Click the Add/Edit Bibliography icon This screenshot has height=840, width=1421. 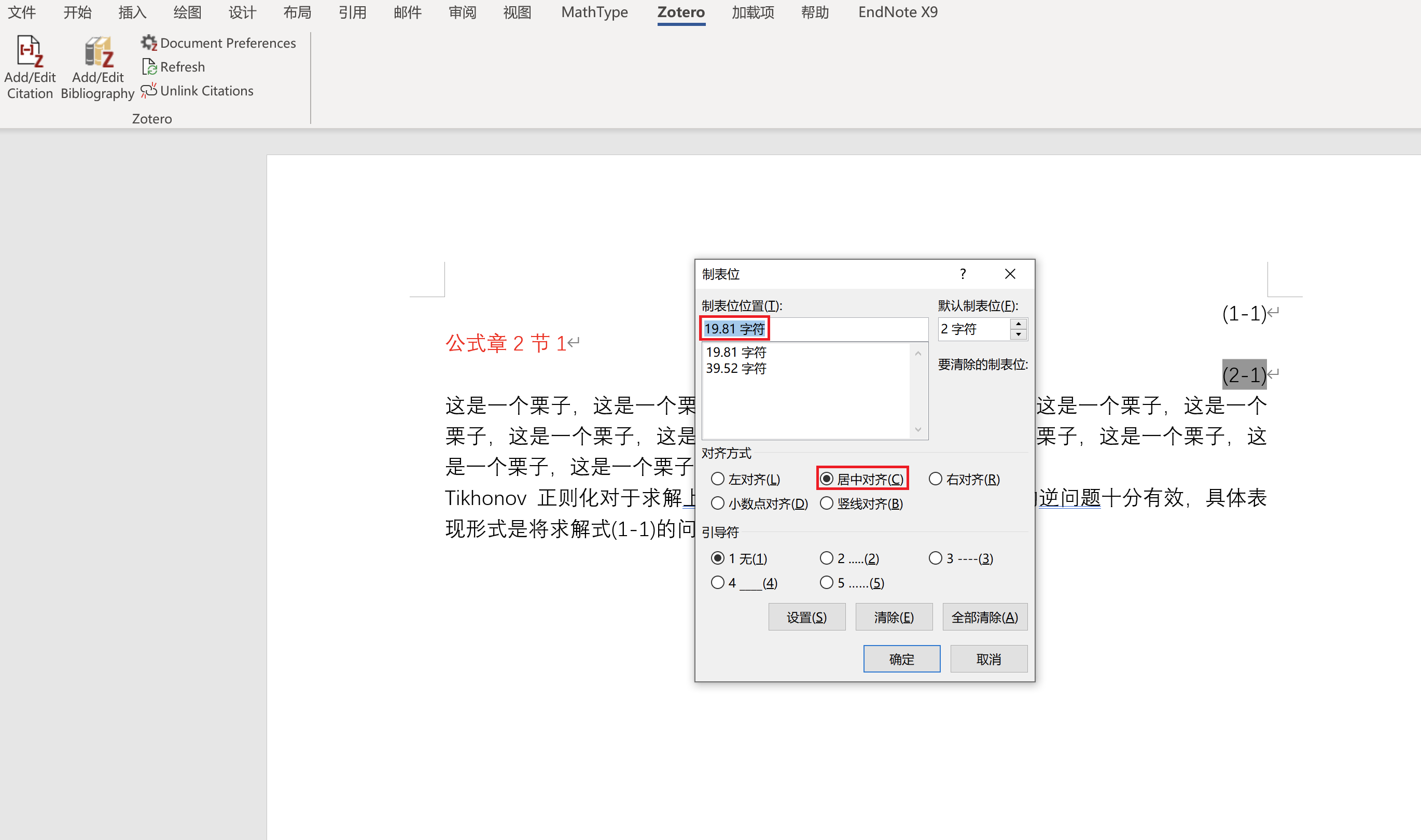click(98, 52)
